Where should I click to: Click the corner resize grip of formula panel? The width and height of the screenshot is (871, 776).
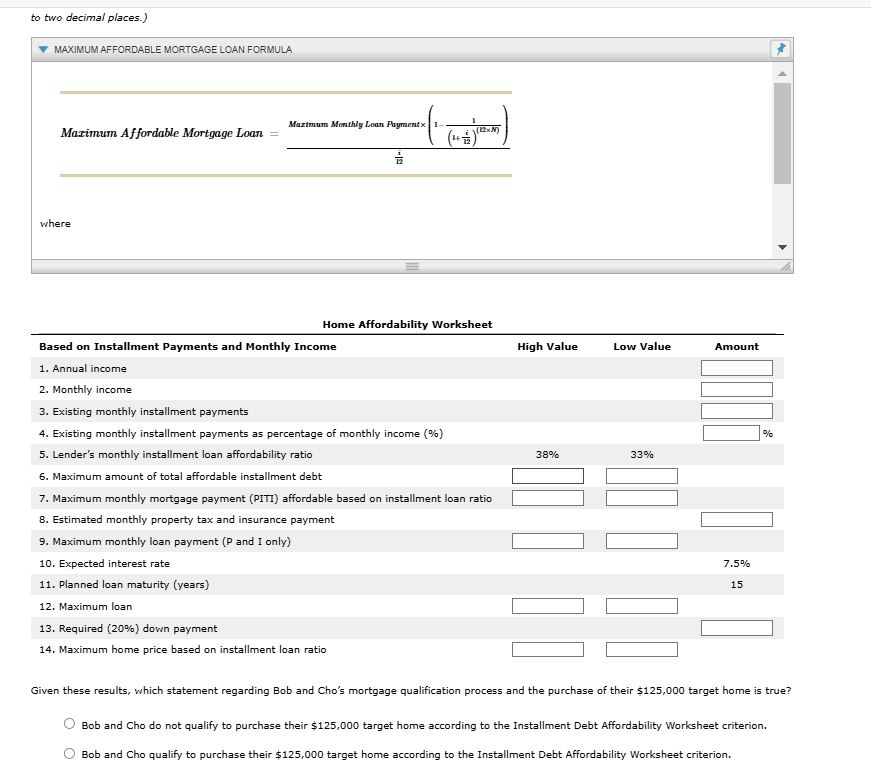click(x=785, y=267)
